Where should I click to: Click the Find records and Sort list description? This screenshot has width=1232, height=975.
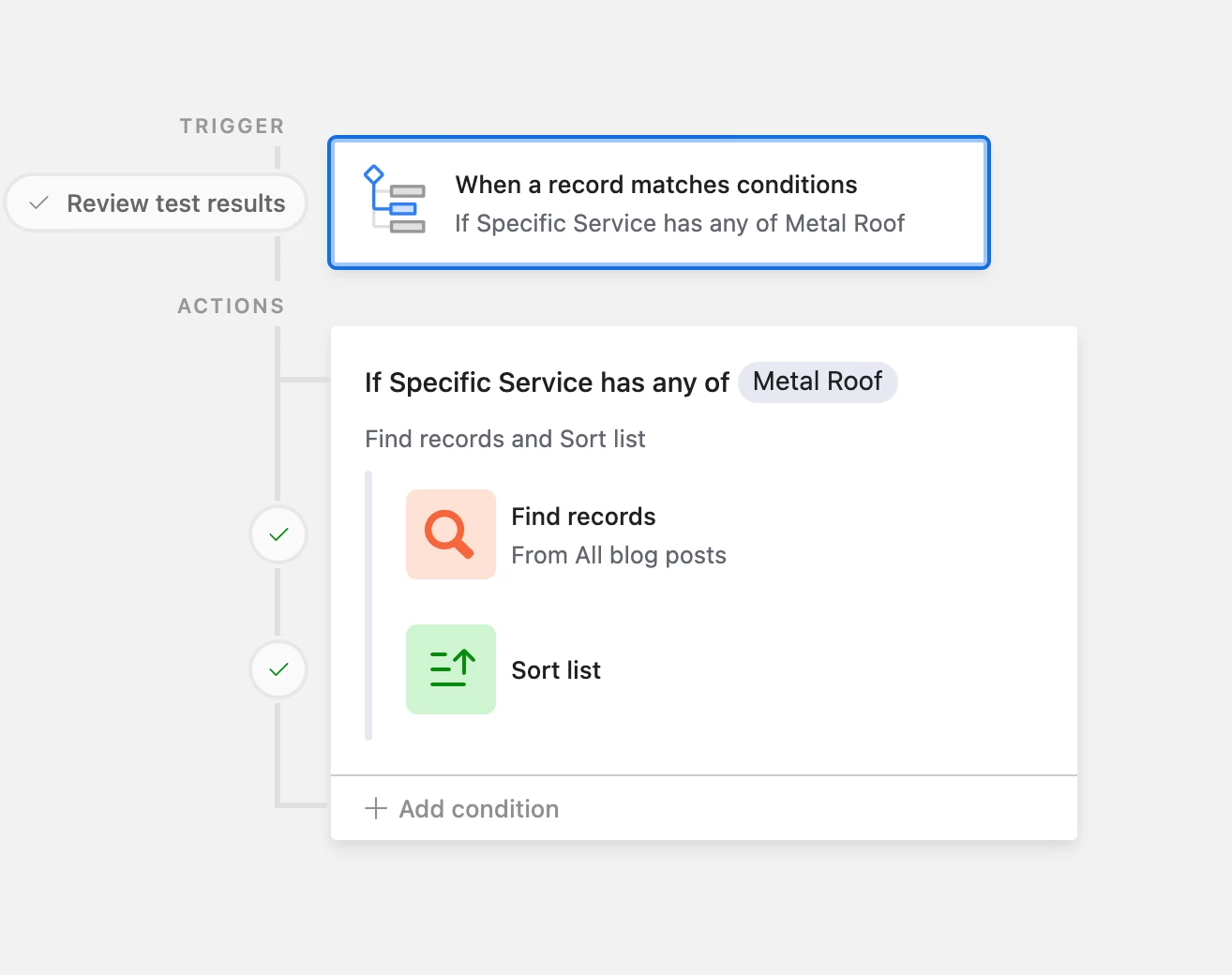point(504,439)
